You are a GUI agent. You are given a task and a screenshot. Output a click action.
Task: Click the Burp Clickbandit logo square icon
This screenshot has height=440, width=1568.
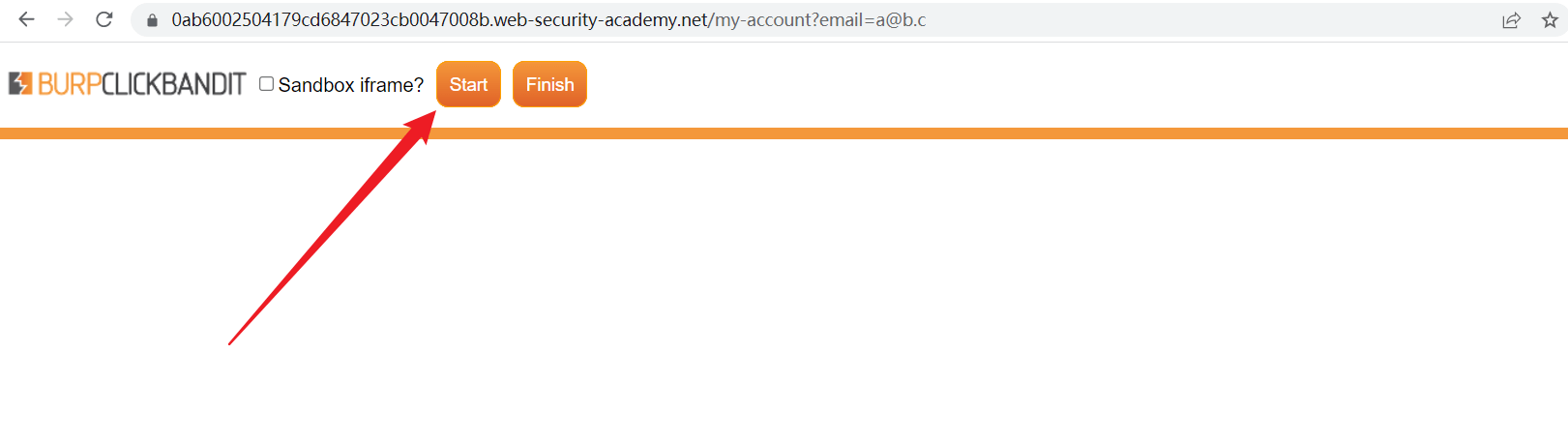[x=20, y=84]
